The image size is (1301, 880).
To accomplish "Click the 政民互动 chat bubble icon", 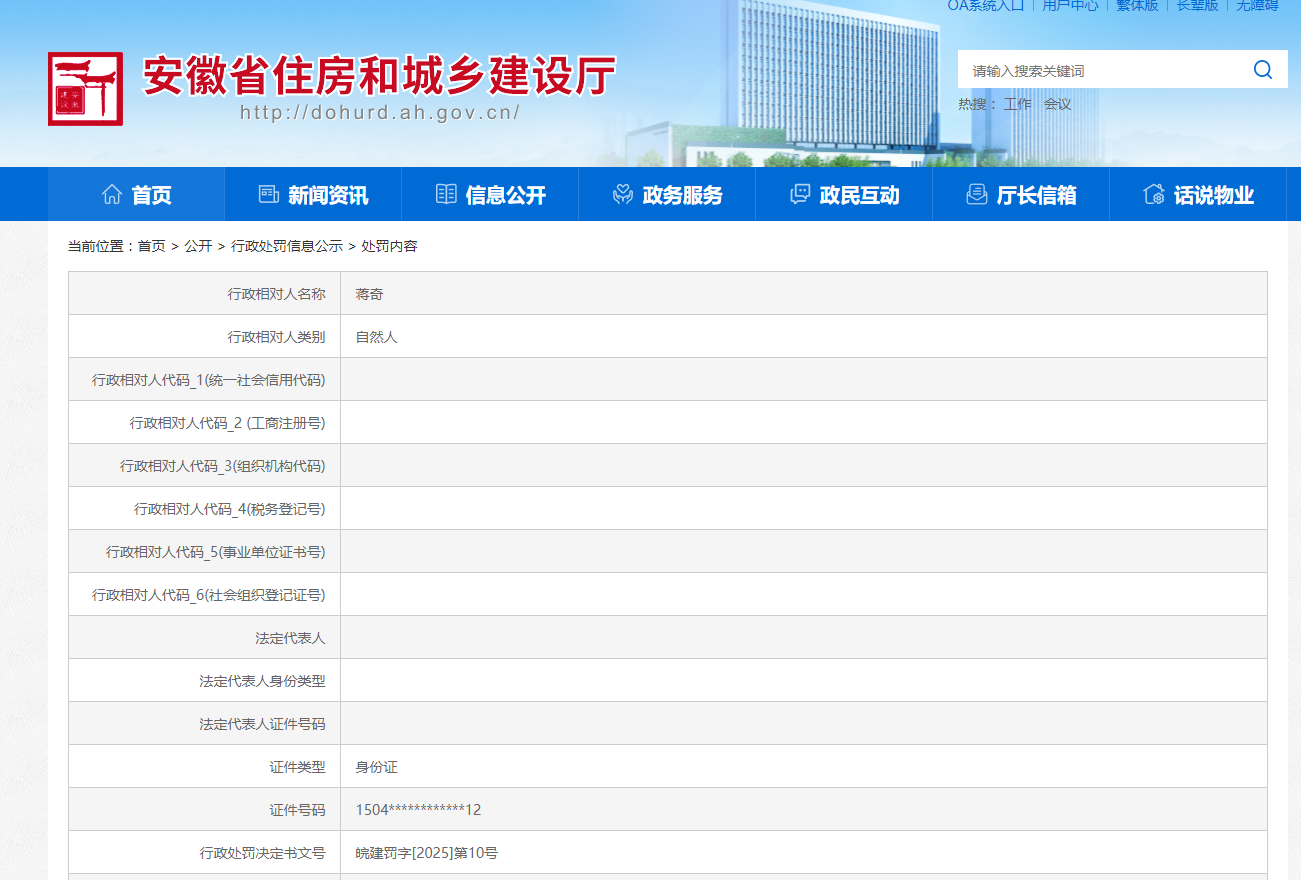I will (800, 195).
